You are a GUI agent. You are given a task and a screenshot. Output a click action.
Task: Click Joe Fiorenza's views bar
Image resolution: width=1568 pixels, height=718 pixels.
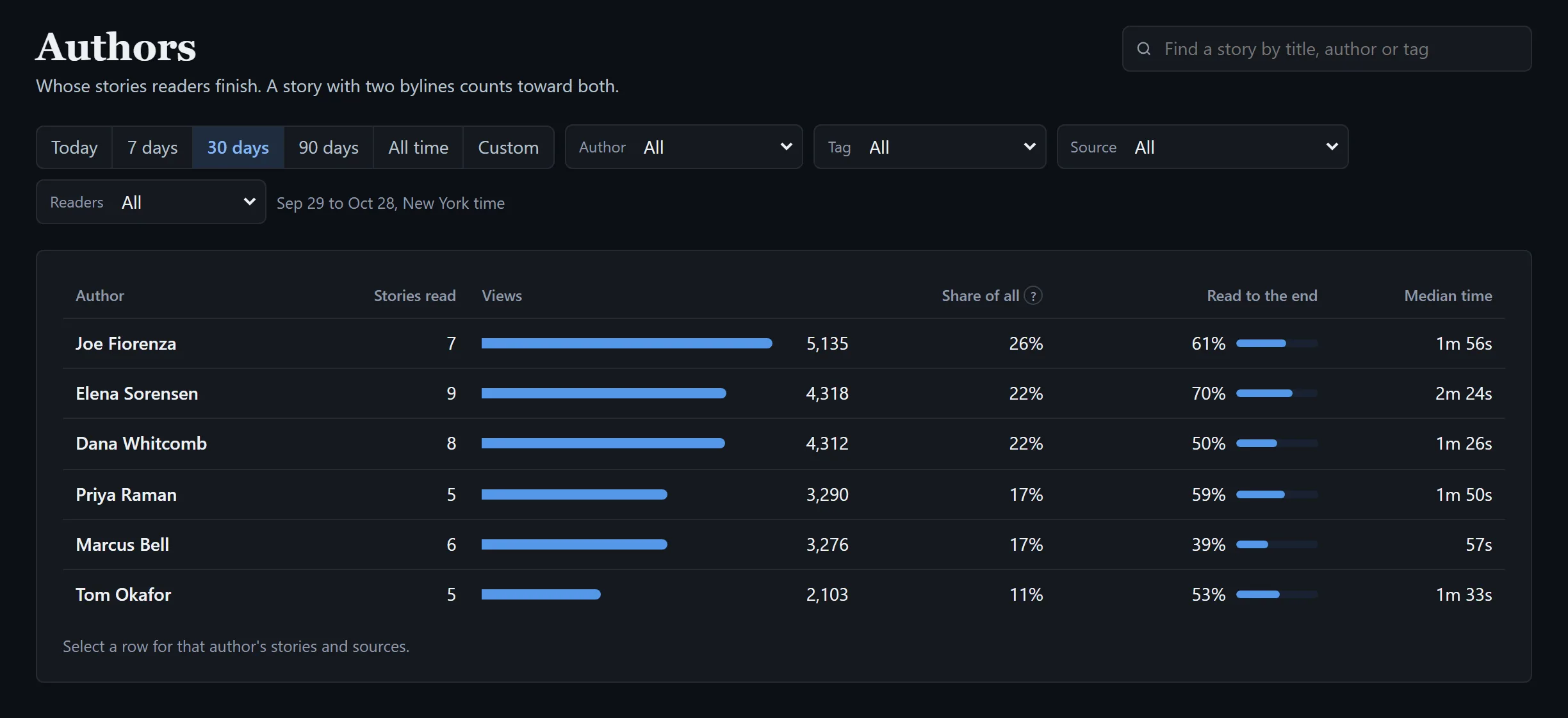click(626, 343)
